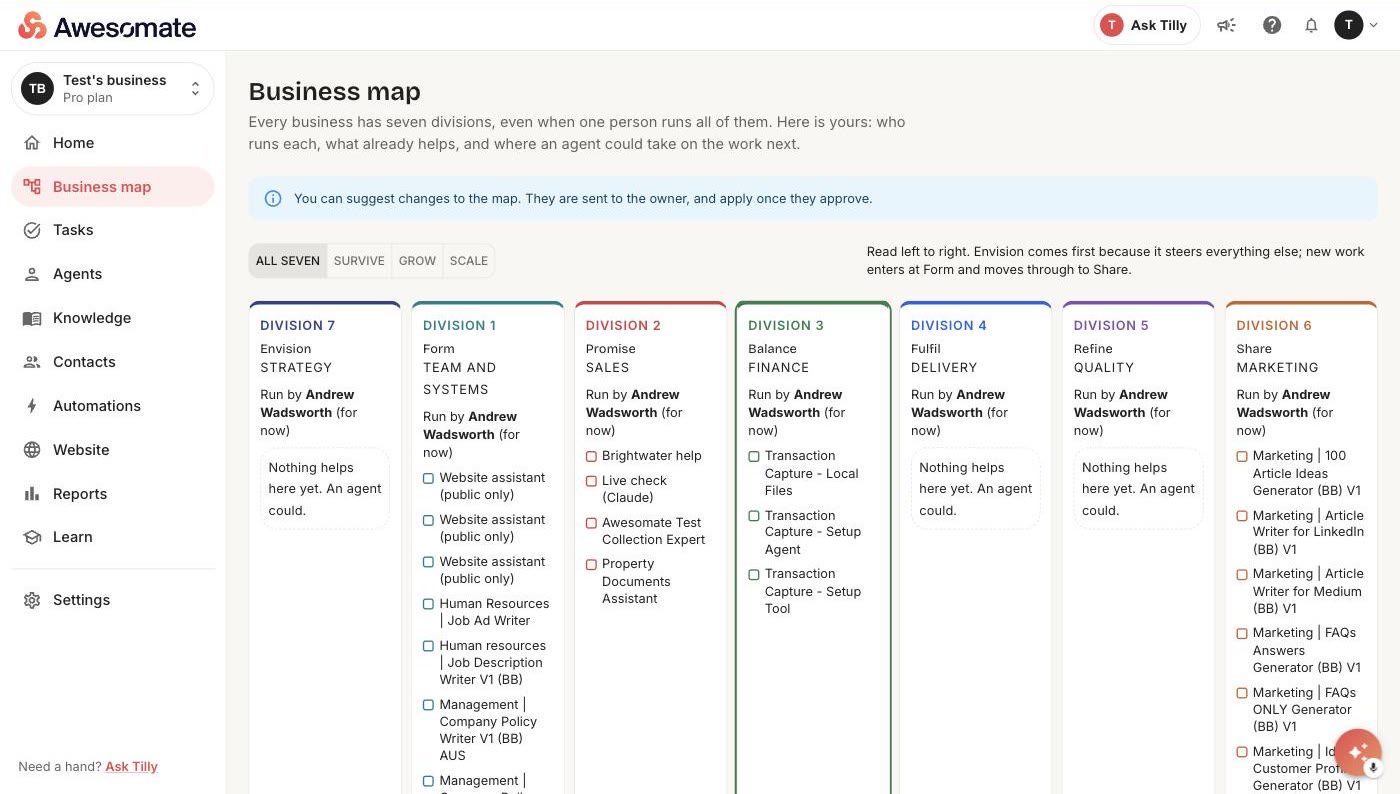Open the Ask Tilly button in header
This screenshot has height=794, width=1400.
point(1146,26)
